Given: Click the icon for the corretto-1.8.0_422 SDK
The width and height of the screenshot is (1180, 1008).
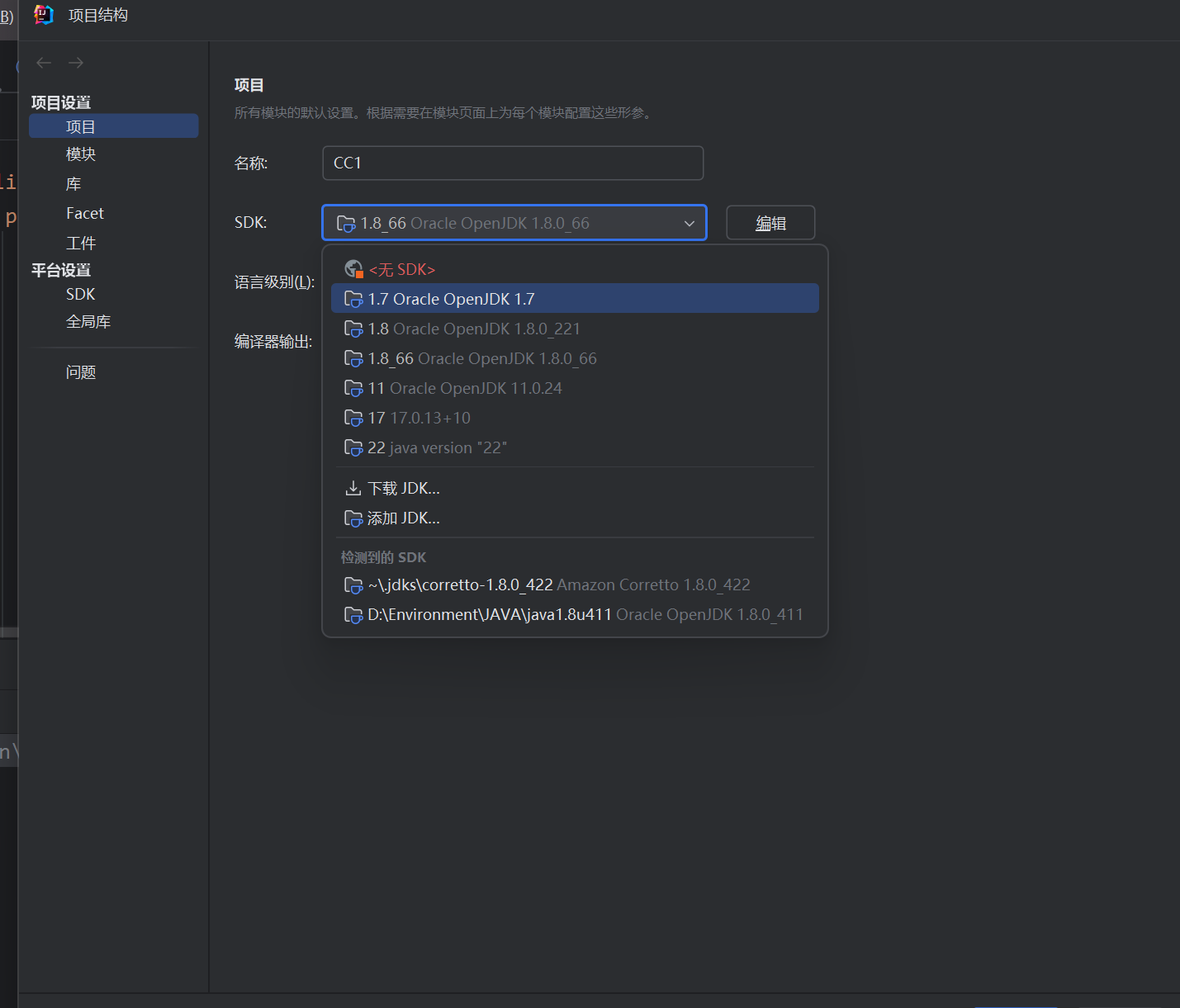Looking at the screenshot, I should click(x=353, y=585).
